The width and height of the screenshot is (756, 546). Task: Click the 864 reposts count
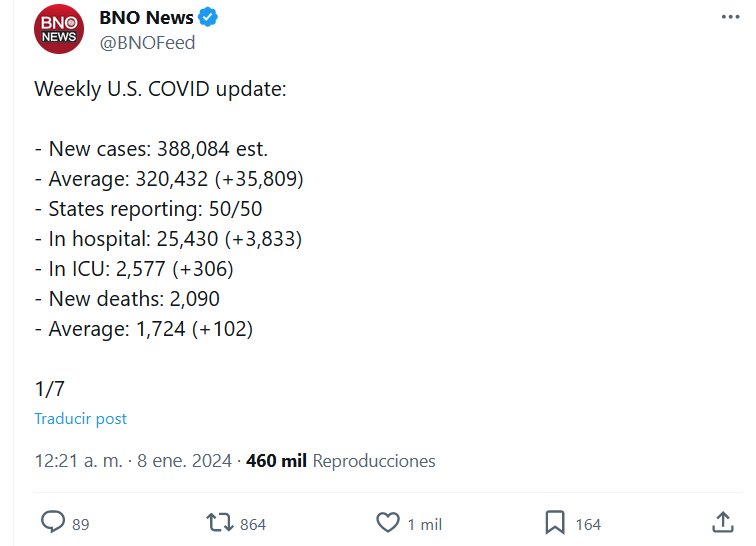[253, 524]
